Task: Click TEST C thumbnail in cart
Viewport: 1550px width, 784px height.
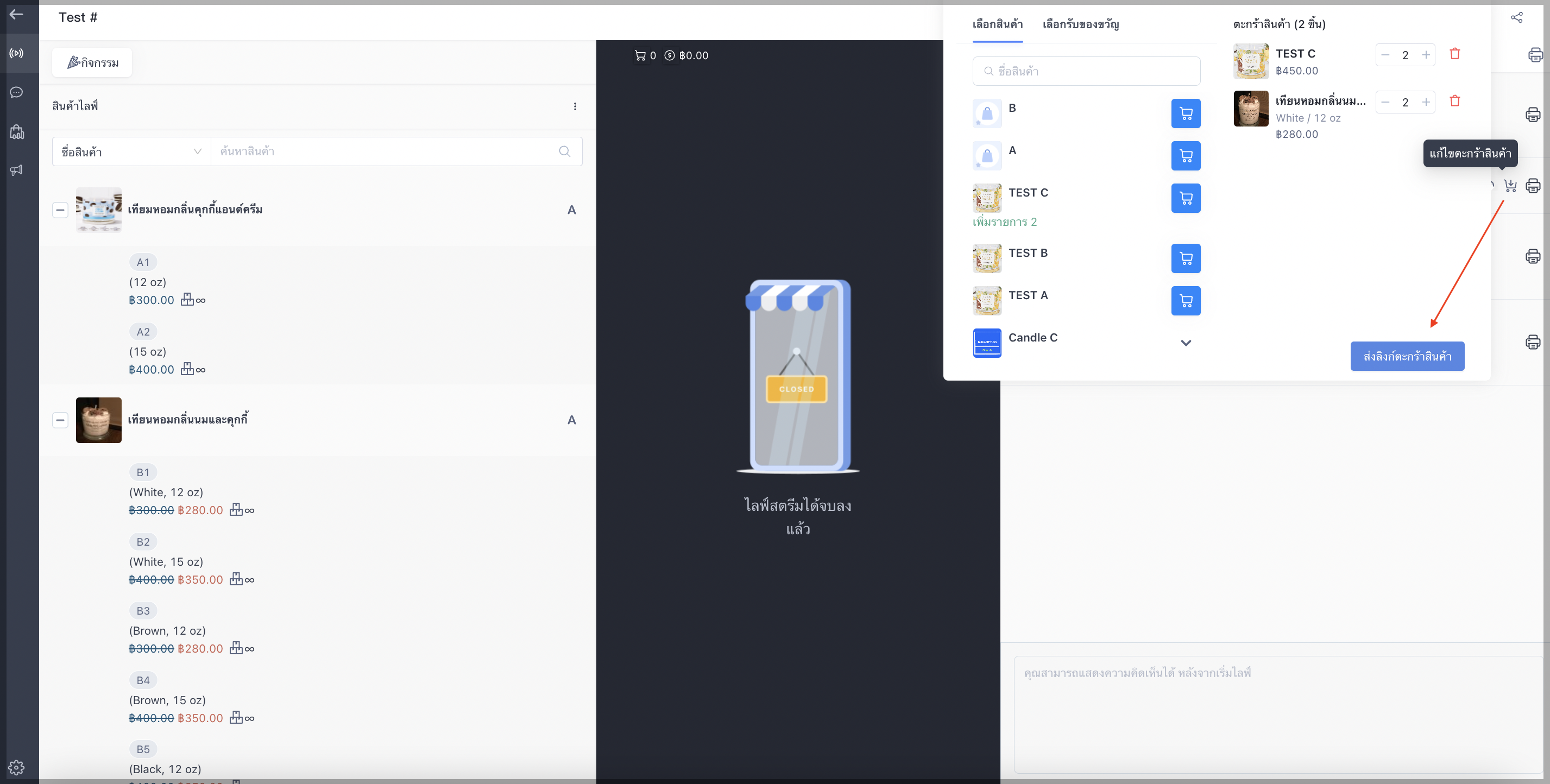Action: point(1251,61)
